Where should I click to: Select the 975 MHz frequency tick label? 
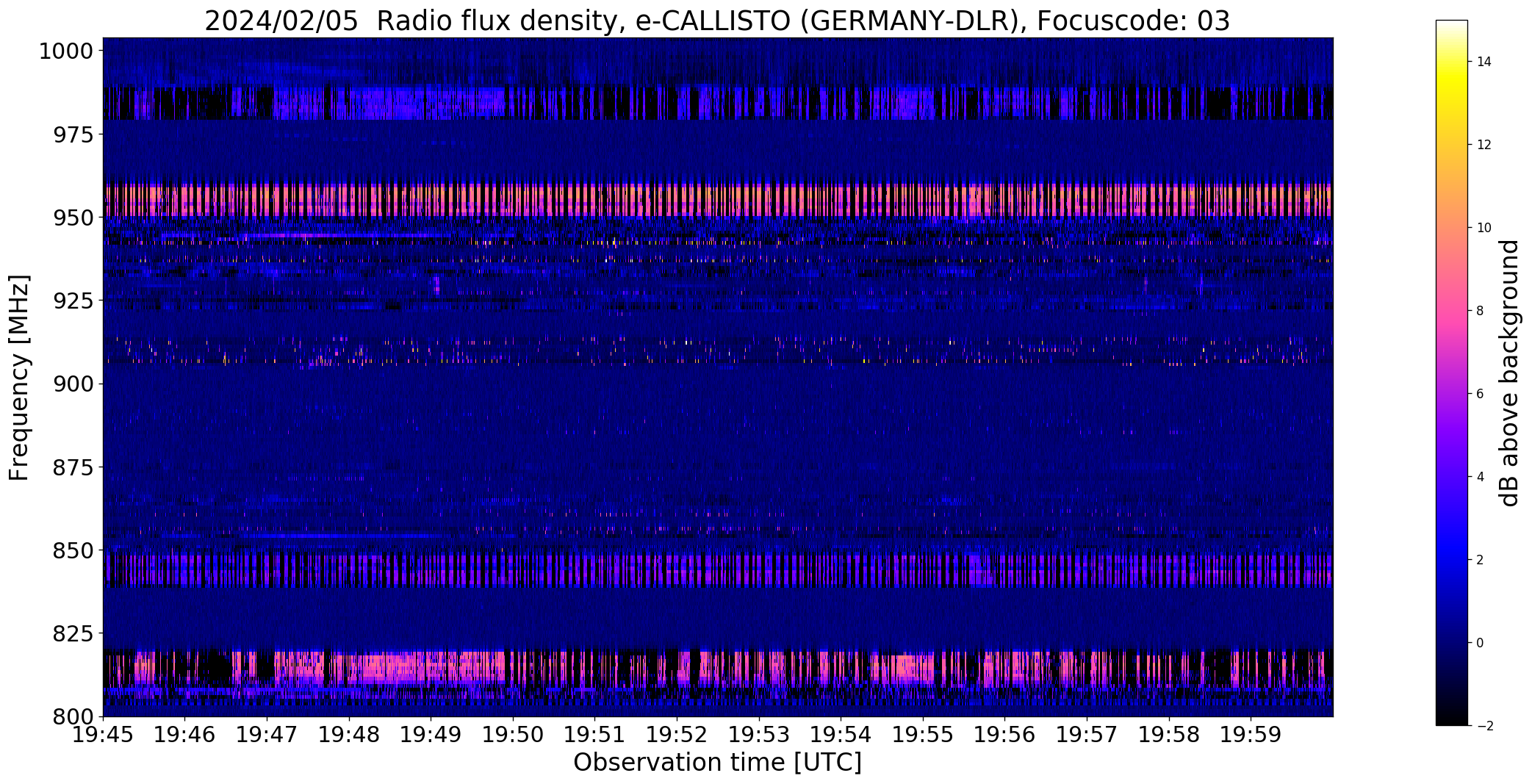click(x=73, y=134)
